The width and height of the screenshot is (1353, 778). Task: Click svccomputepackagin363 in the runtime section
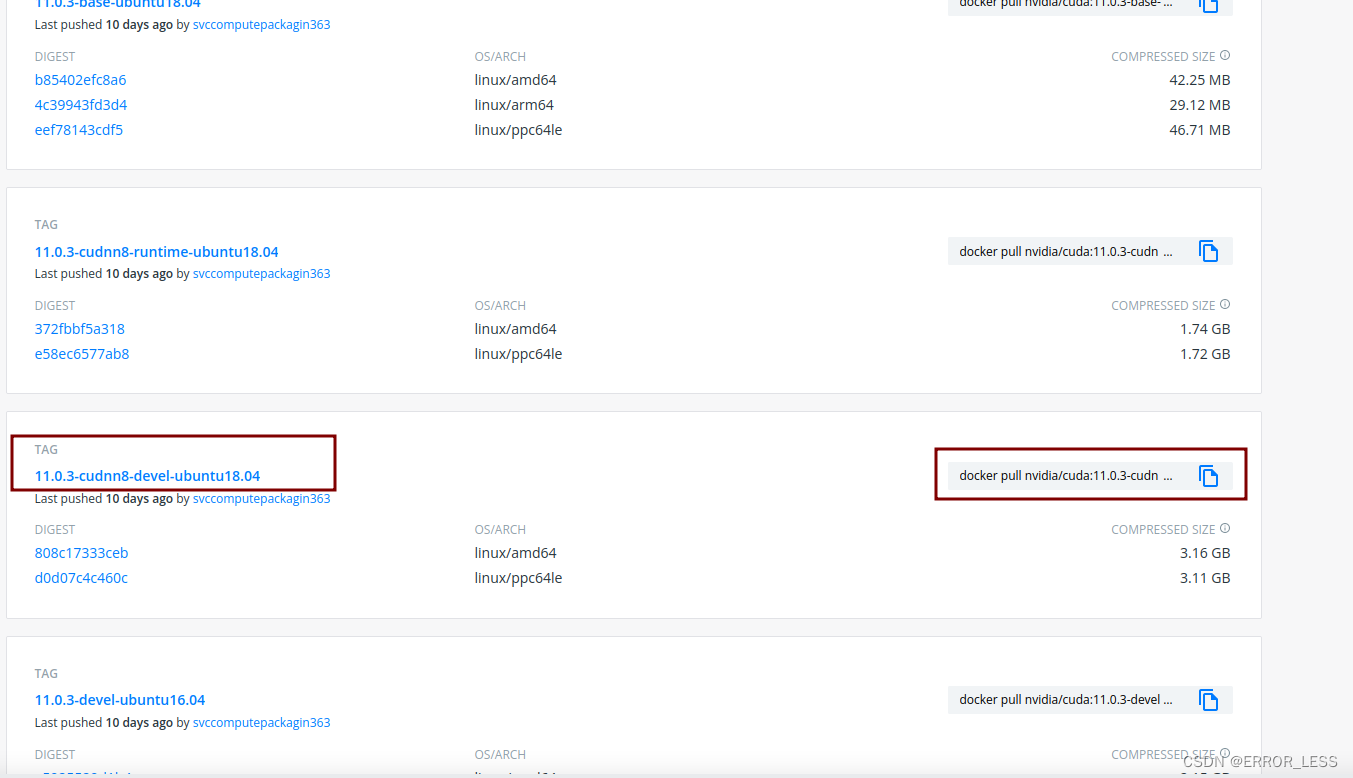tap(261, 273)
